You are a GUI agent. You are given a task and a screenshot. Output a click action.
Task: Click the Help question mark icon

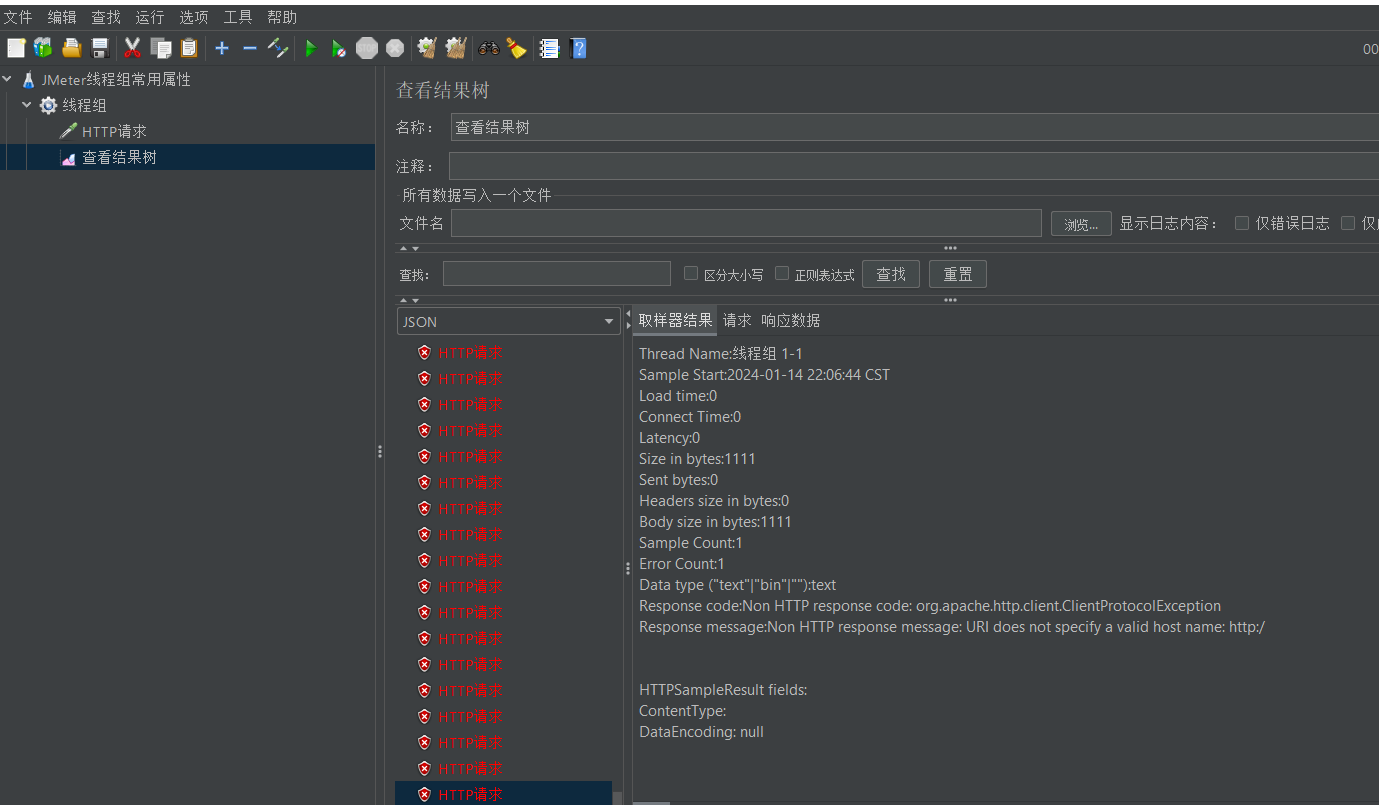tap(578, 48)
